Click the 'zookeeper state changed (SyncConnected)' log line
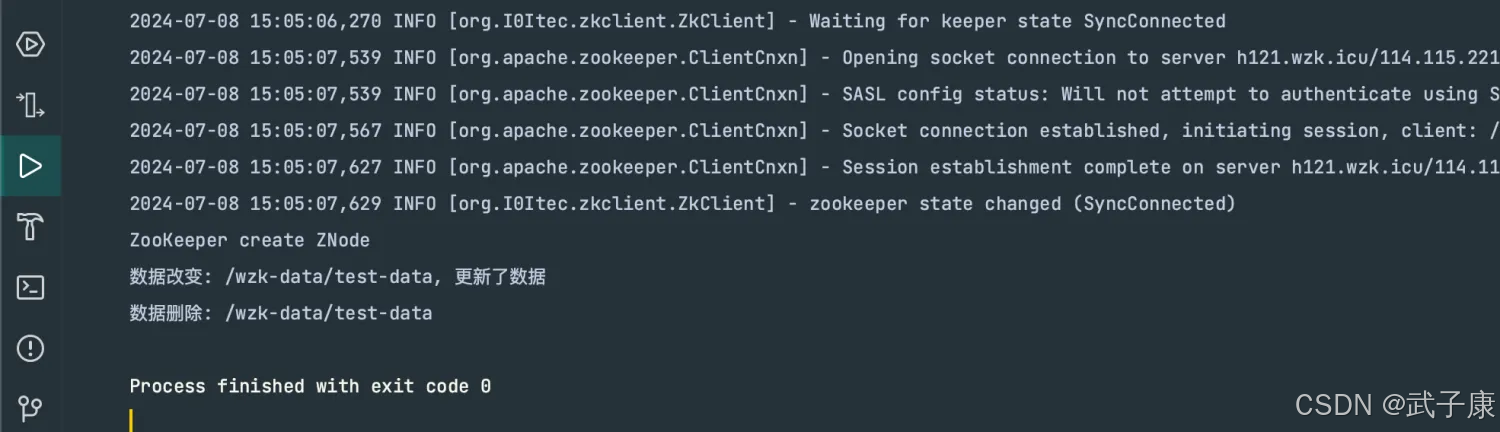 click(683, 204)
